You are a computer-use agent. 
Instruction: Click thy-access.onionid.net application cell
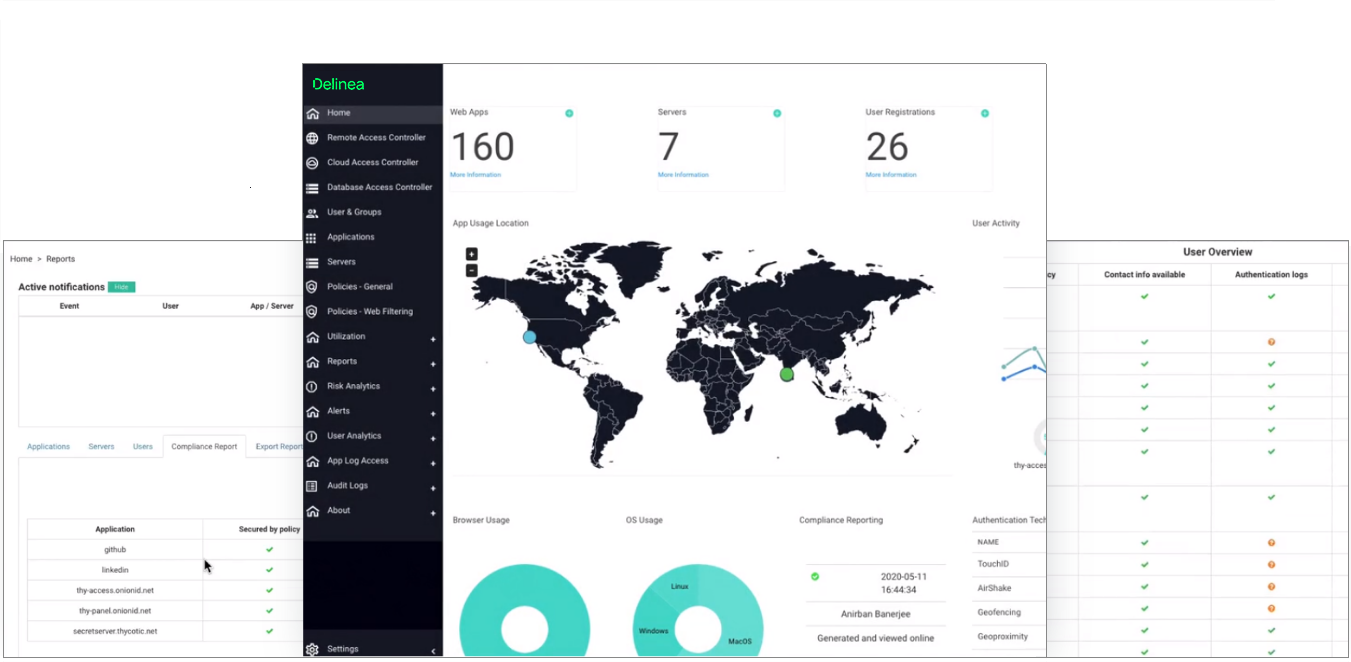tap(115, 590)
